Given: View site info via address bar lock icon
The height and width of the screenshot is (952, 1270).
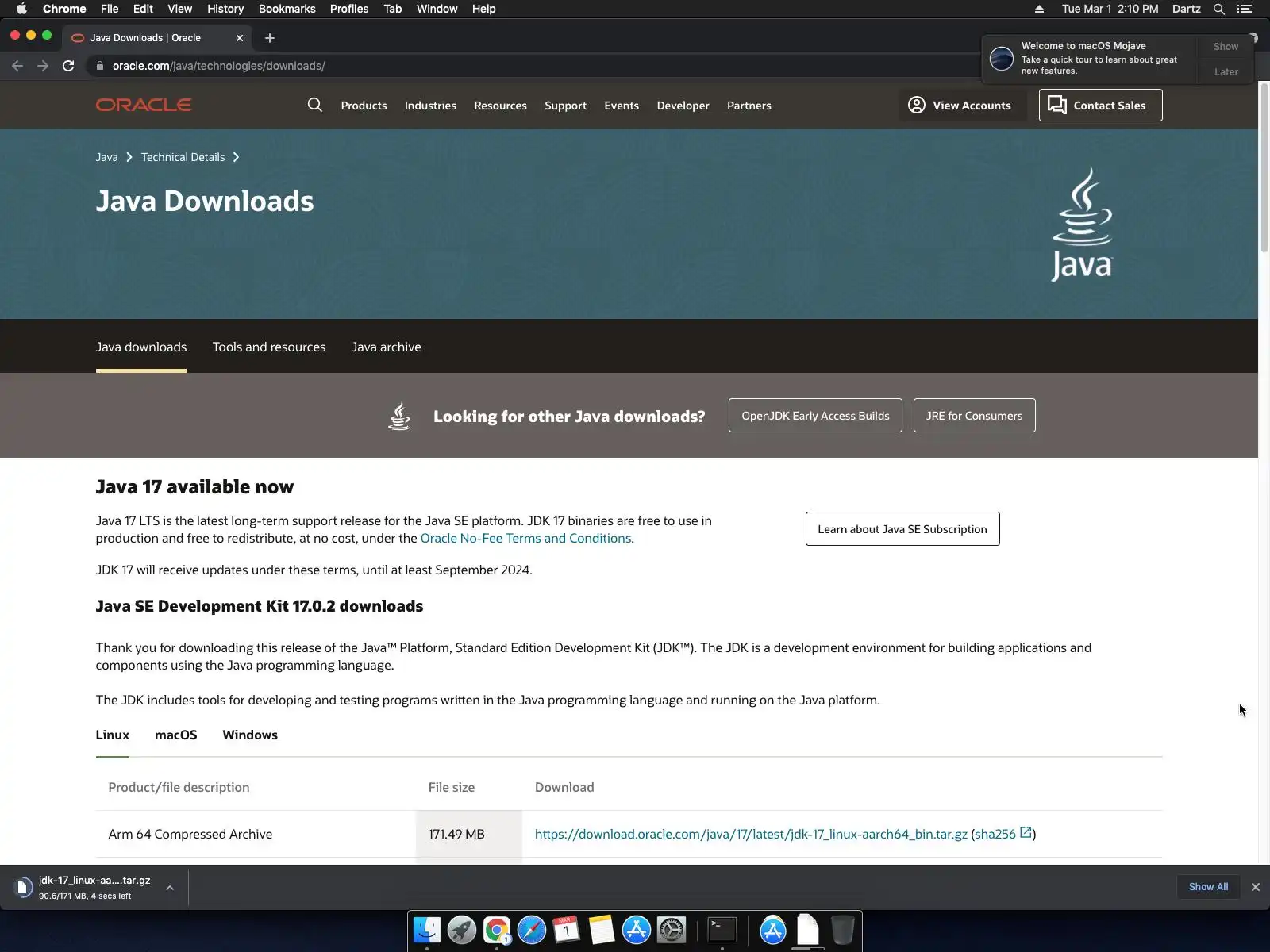Looking at the screenshot, I should [x=100, y=66].
